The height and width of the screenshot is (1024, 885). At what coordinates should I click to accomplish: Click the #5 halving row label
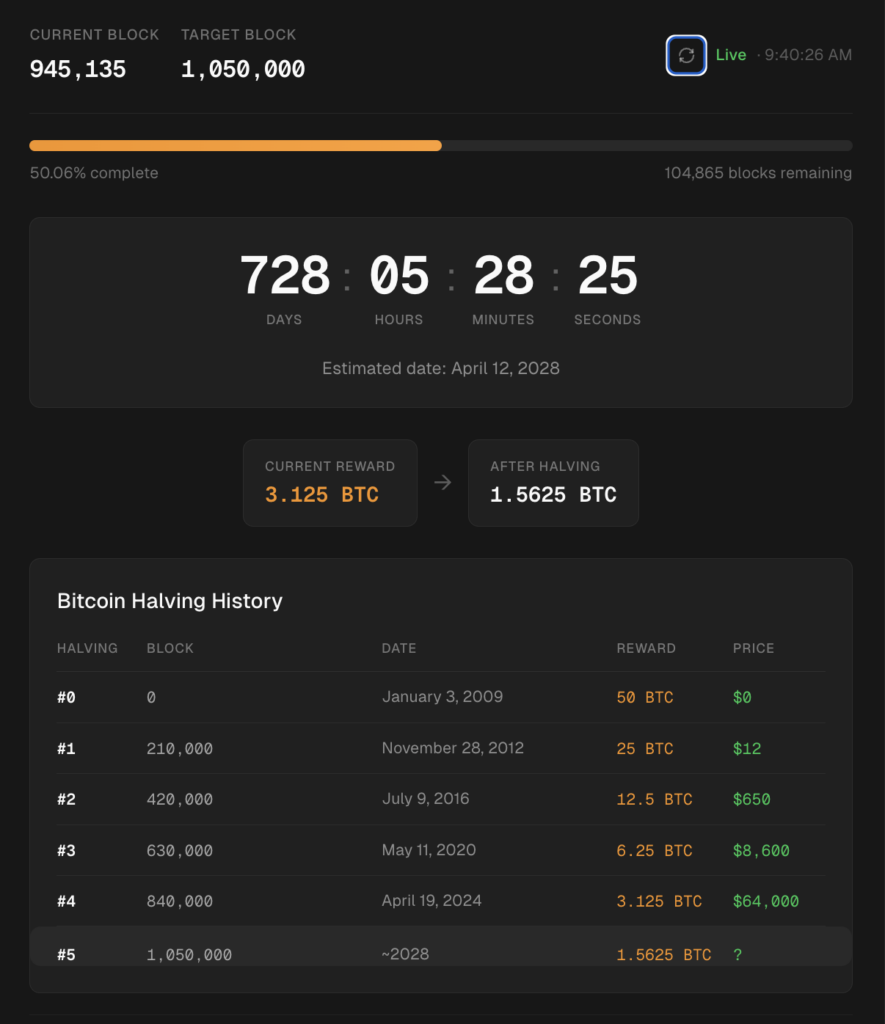66,955
